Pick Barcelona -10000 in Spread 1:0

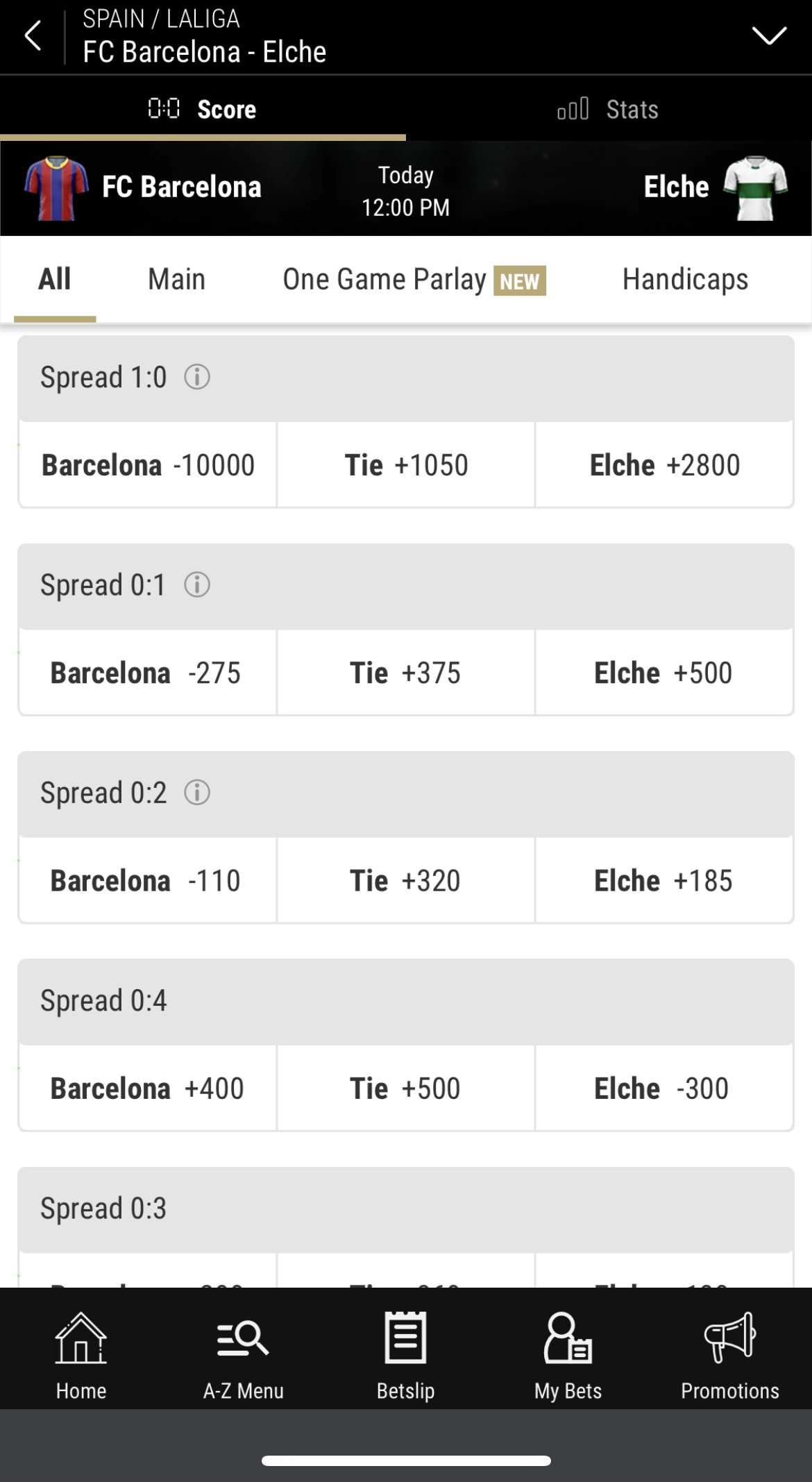click(x=148, y=464)
